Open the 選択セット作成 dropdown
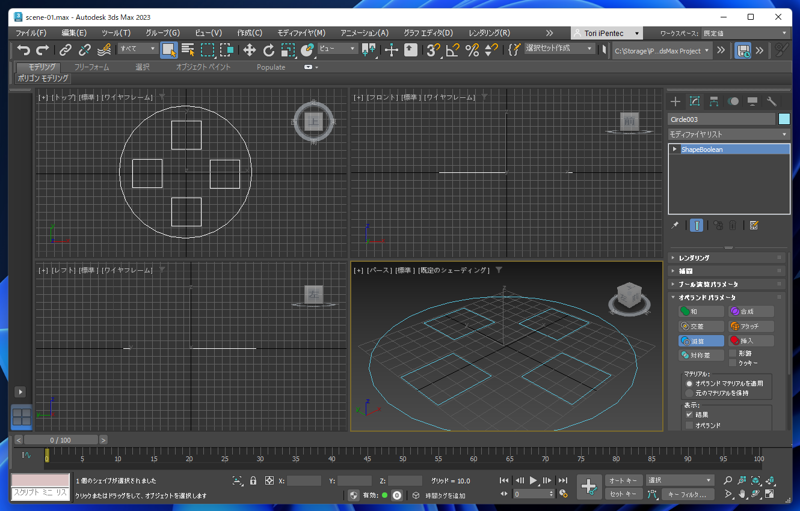Image resolution: width=800 pixels, height=511 pixels. click(x=560, y=48)
